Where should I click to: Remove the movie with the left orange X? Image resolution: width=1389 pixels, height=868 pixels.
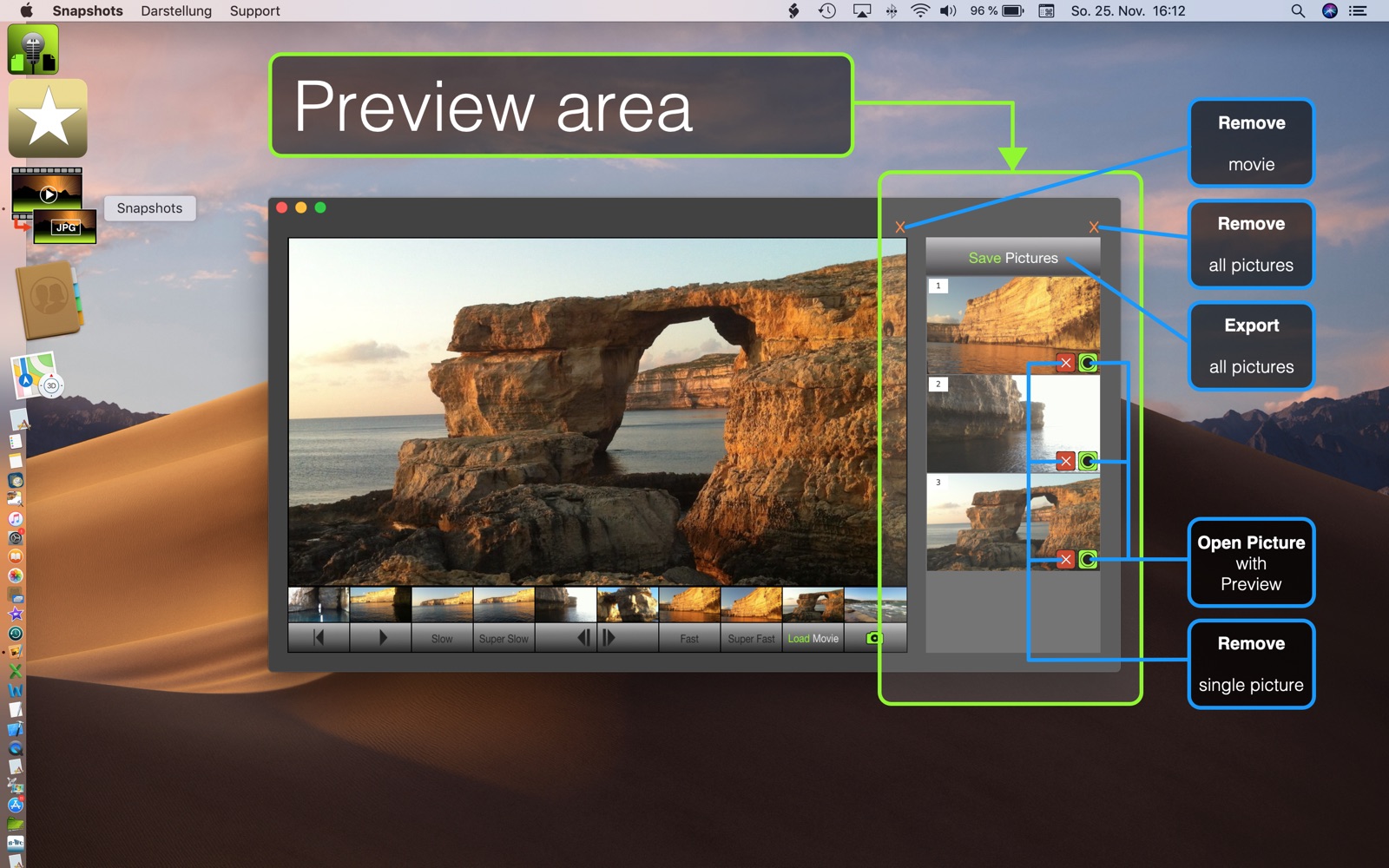[x=900, y=227]
